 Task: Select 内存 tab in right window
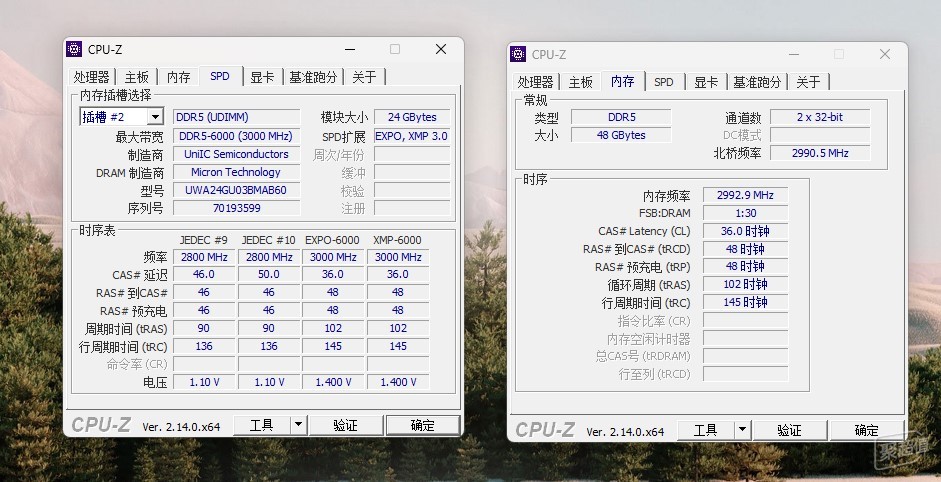coord(623,81)
